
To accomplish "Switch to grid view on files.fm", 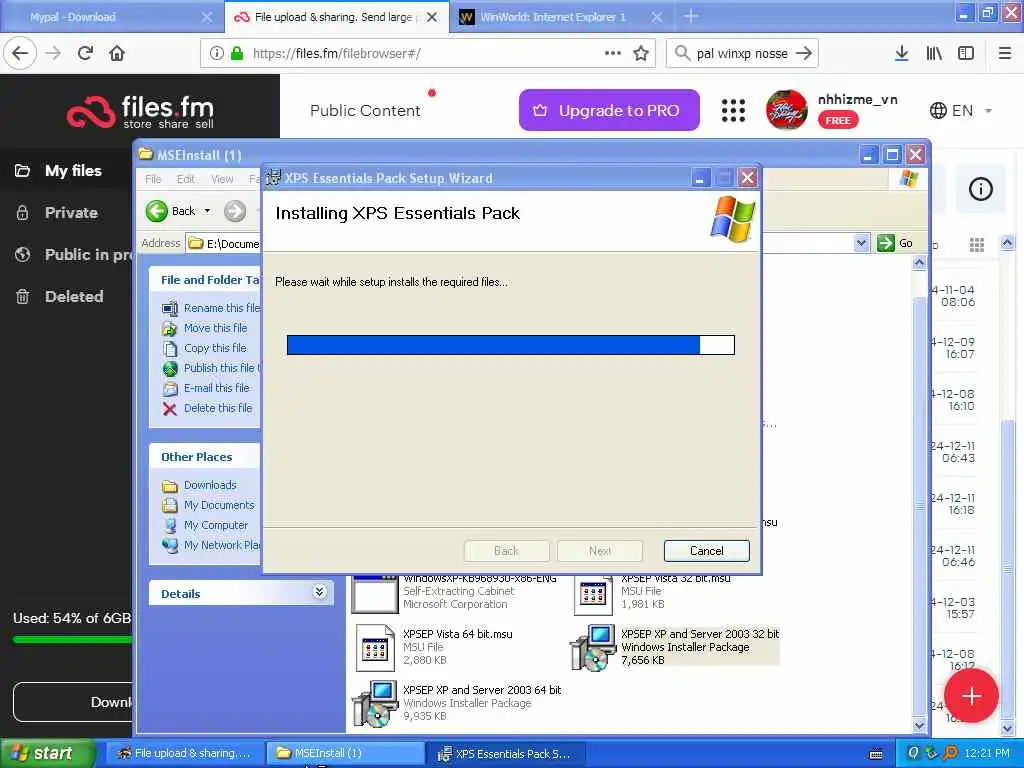I will [976, 245].
